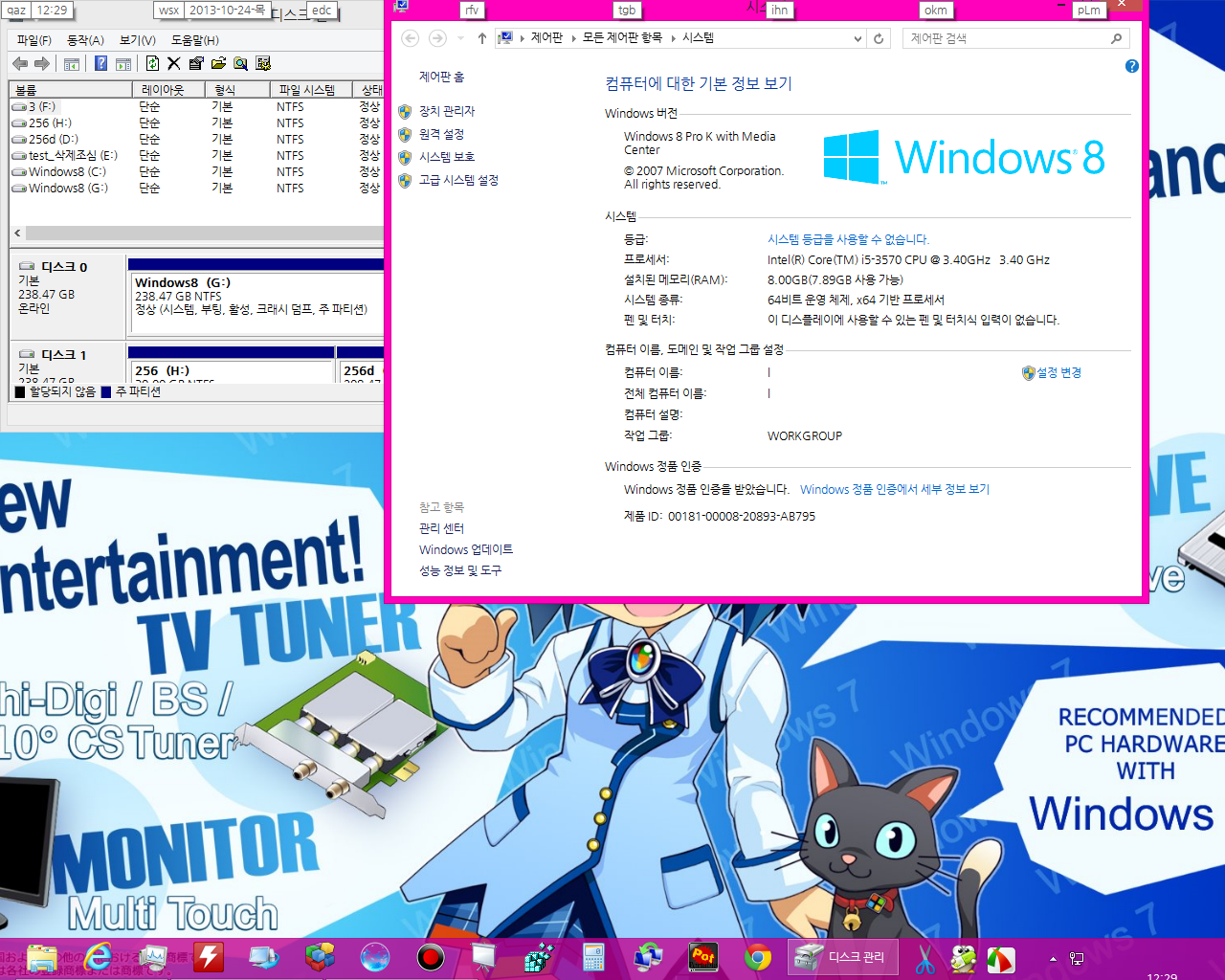Click the blue help icon in System window

point(1132,66)
